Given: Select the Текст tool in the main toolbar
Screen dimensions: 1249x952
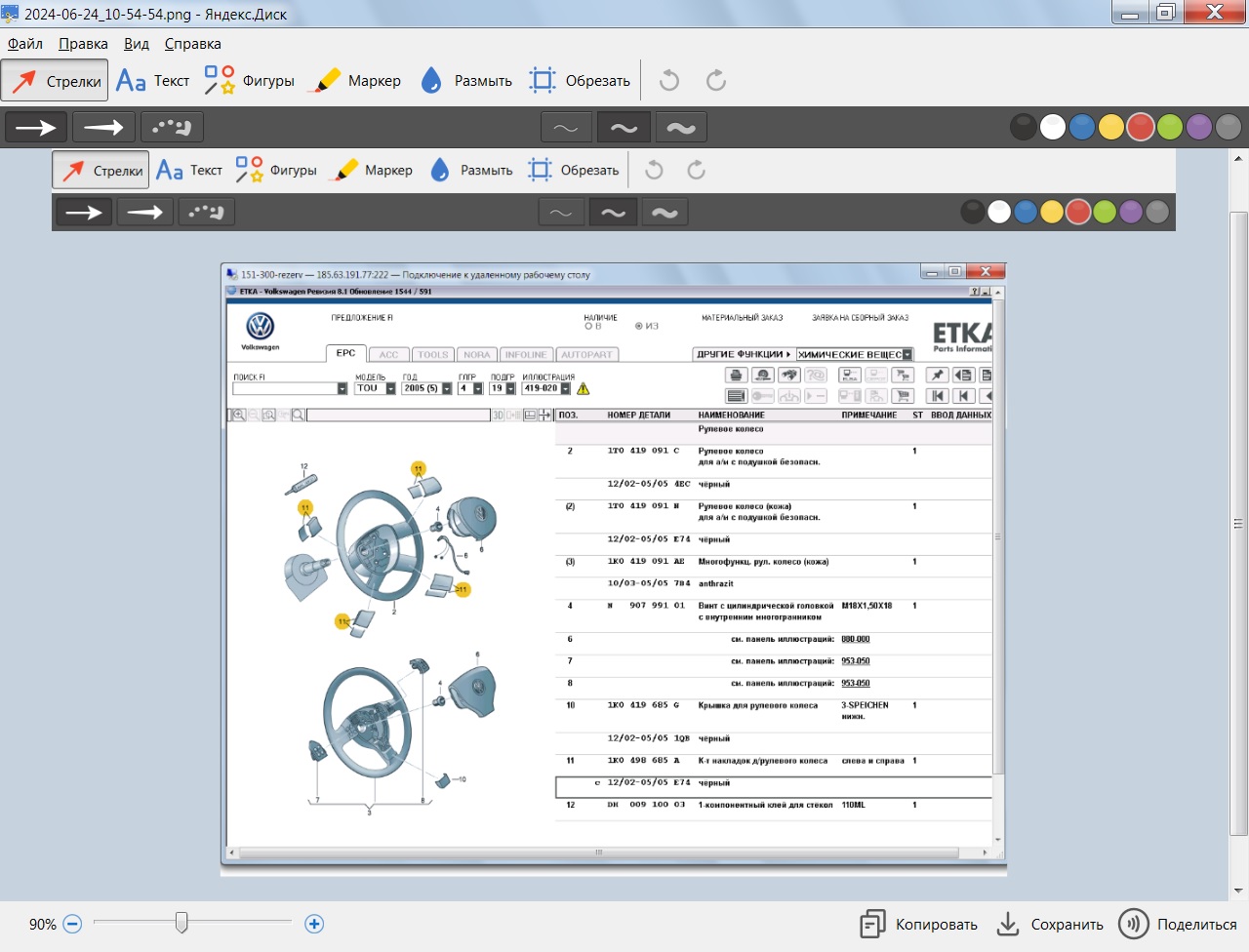Looking at the screenshot, I should coord(152,80).
